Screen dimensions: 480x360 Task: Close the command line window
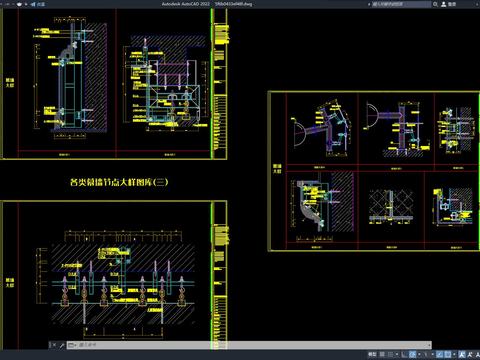pyautogui.click(x=54, y=345)
